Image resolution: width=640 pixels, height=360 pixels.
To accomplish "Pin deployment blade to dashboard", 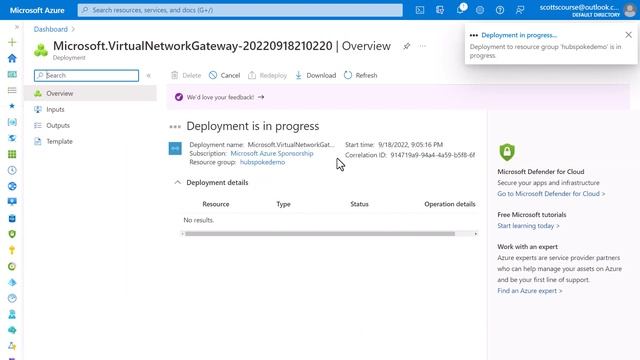I will tap(407, 46).
